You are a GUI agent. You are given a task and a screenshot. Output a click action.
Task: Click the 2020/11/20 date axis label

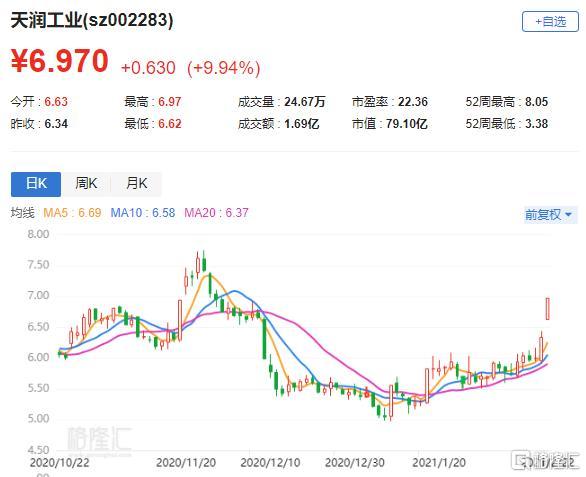coord(186,463)
